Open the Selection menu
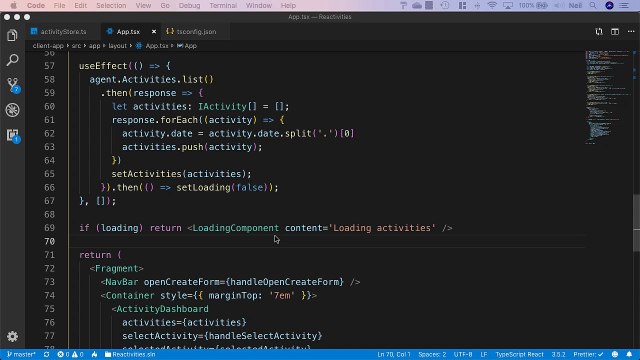This screenshot has width=640, height=360. tap(111, 5)
